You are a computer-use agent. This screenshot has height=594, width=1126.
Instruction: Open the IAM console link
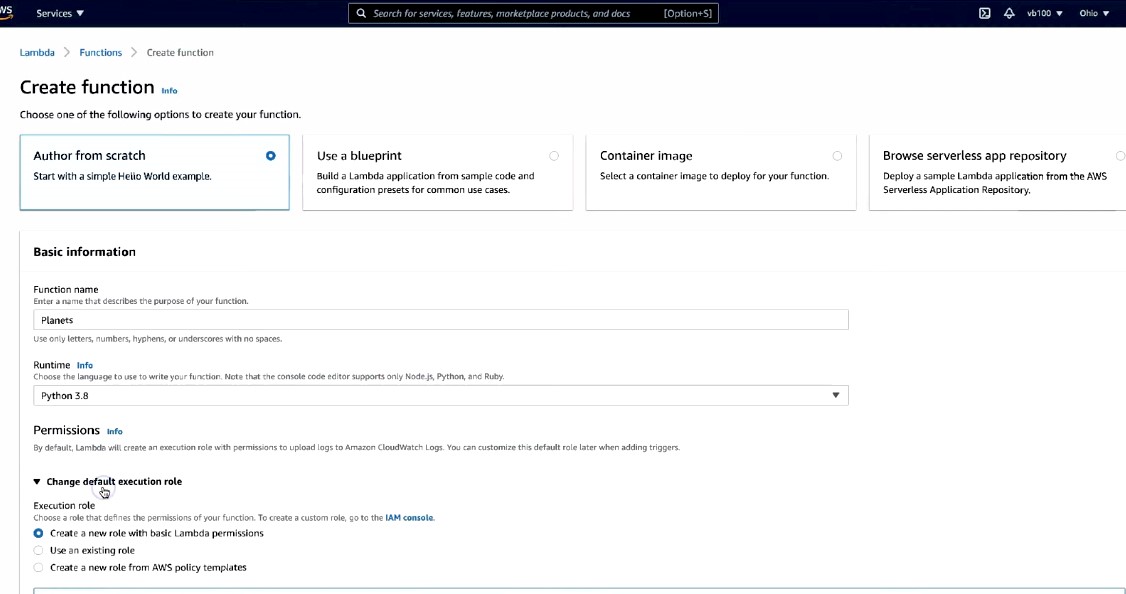409,517
